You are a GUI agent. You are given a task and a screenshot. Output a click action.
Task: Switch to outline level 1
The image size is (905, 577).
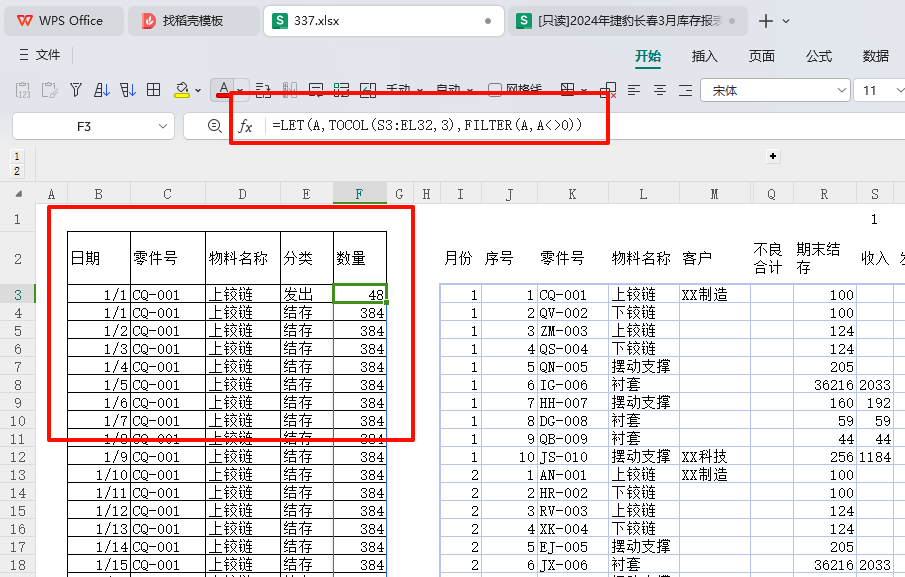[17, 156]
